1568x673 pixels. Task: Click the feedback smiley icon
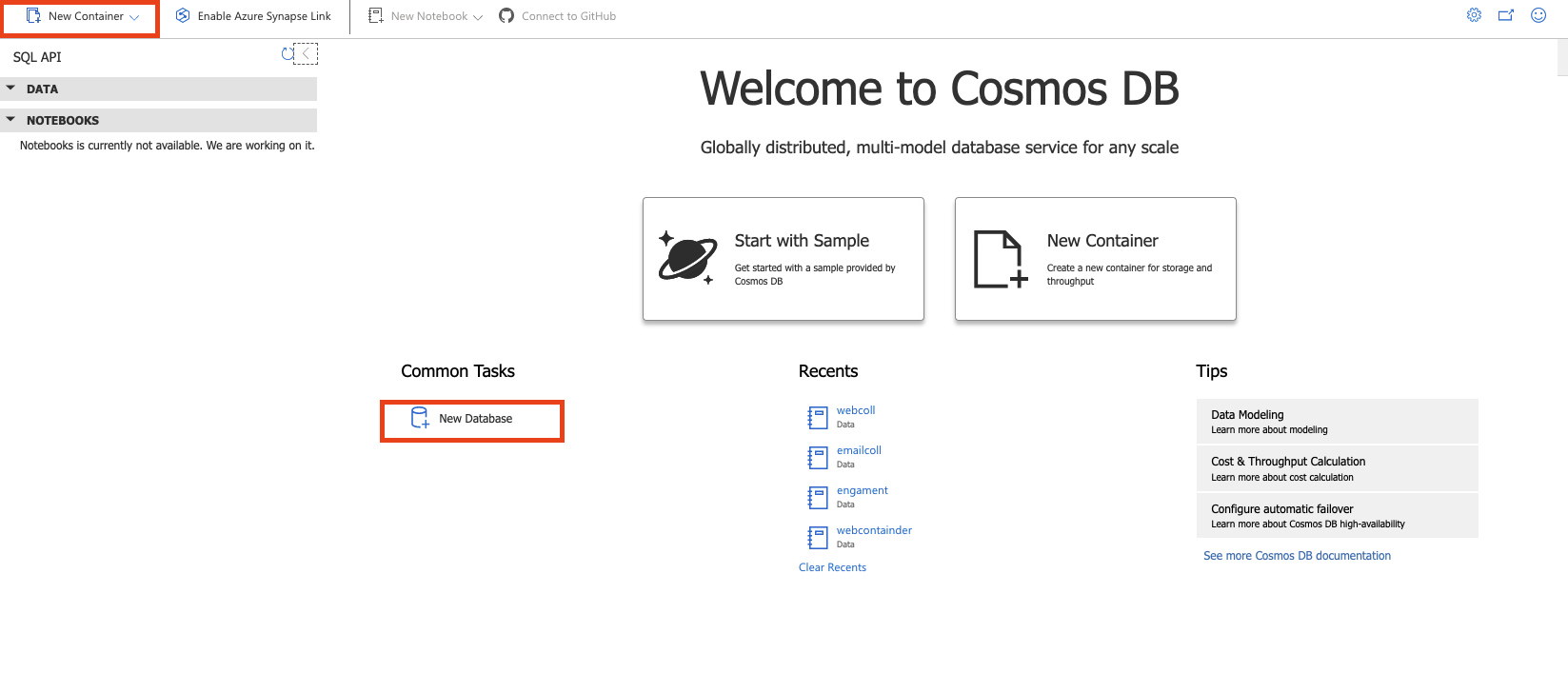1538,15
